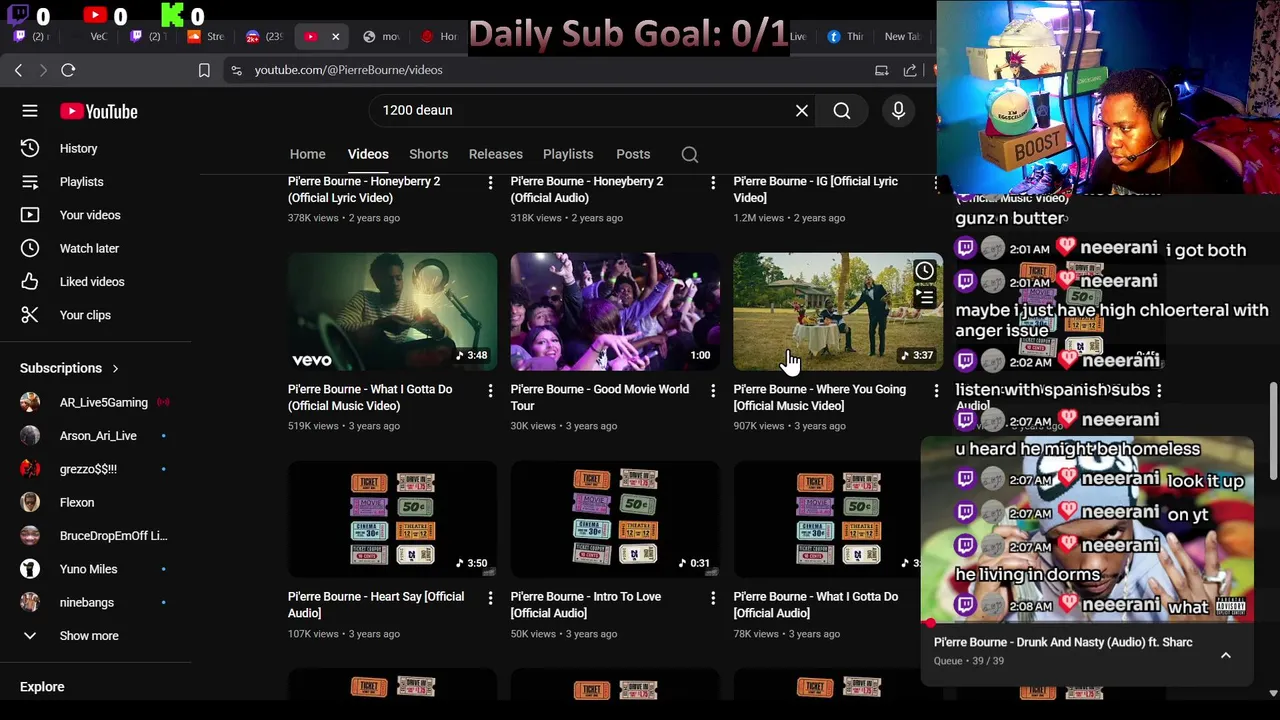Click IG [Official Lyric Video] title
This screenshot has height=720, width=1280.
815,190
